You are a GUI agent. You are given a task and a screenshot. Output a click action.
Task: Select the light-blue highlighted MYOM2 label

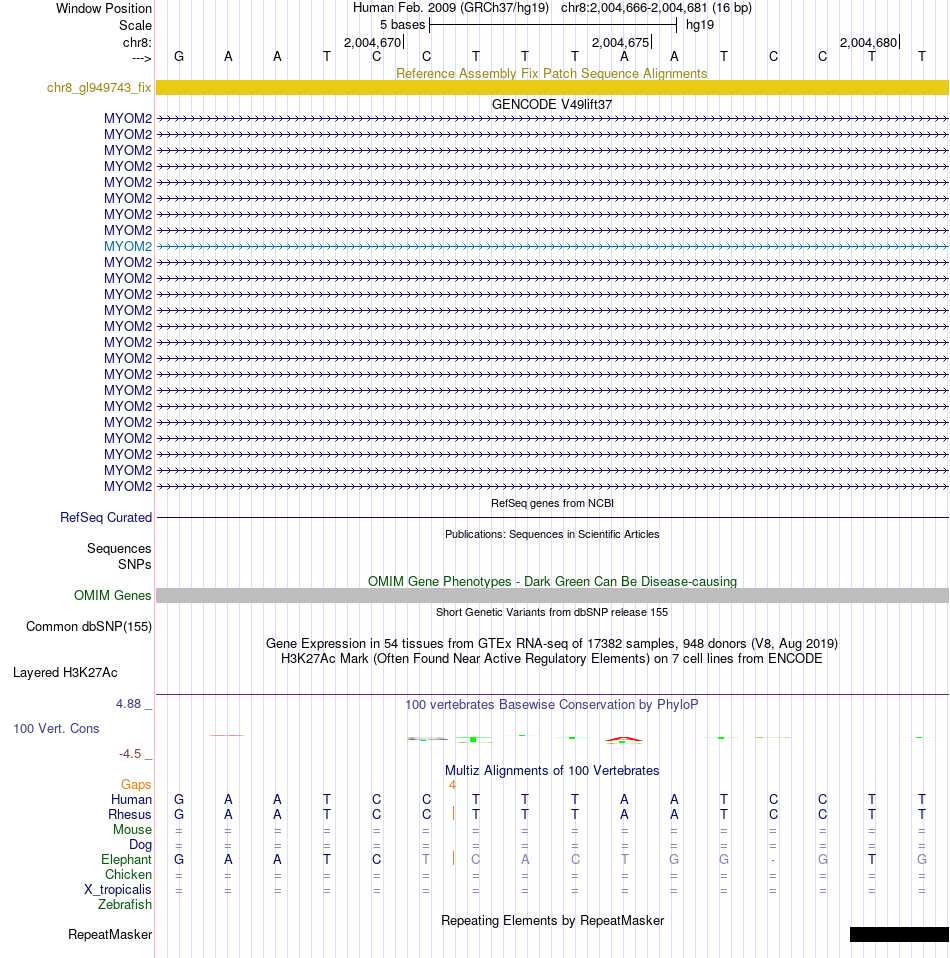pyautogui.click(x=128, y=246)
